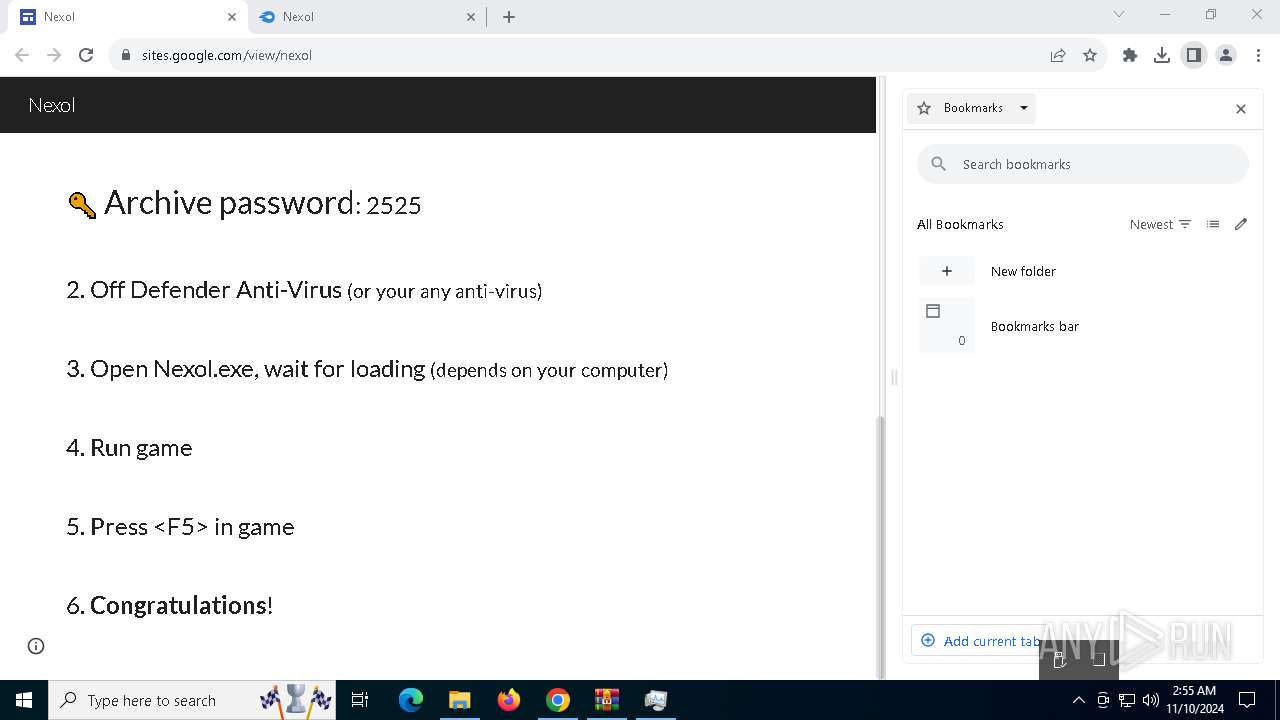Bookmark this tab with star icon

[x=1090, y=55]
